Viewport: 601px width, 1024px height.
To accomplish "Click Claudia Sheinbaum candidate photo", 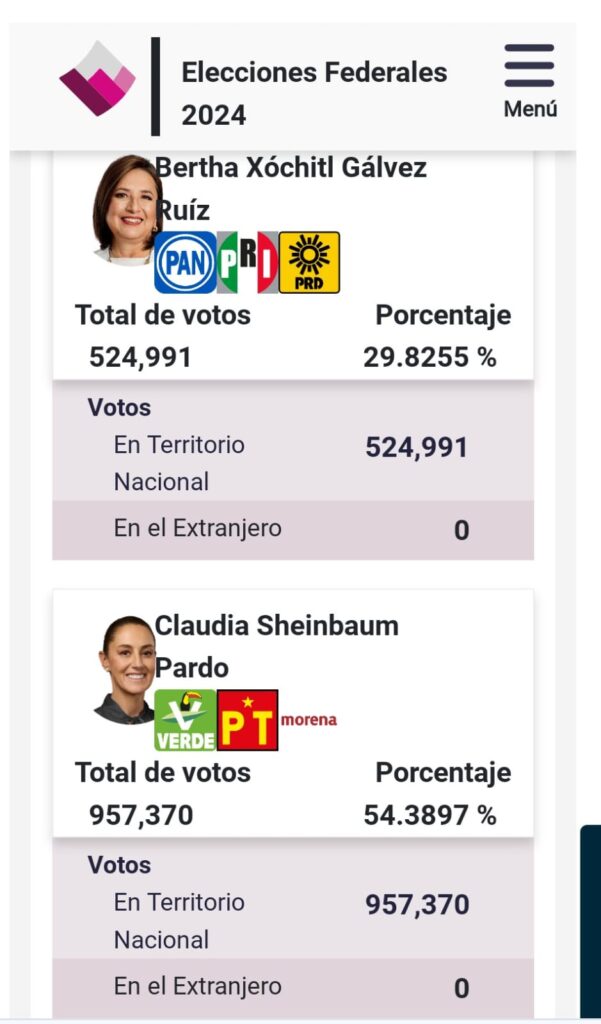I will (126, 669).
